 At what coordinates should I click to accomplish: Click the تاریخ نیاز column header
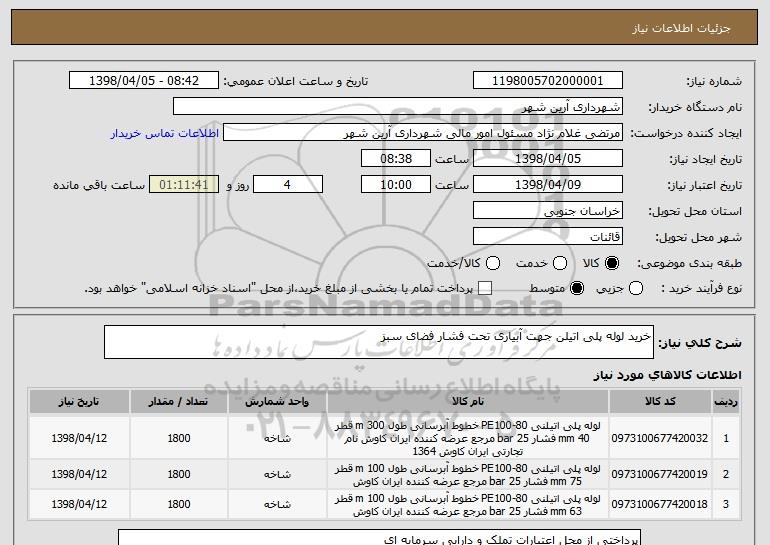coord(79,402)
